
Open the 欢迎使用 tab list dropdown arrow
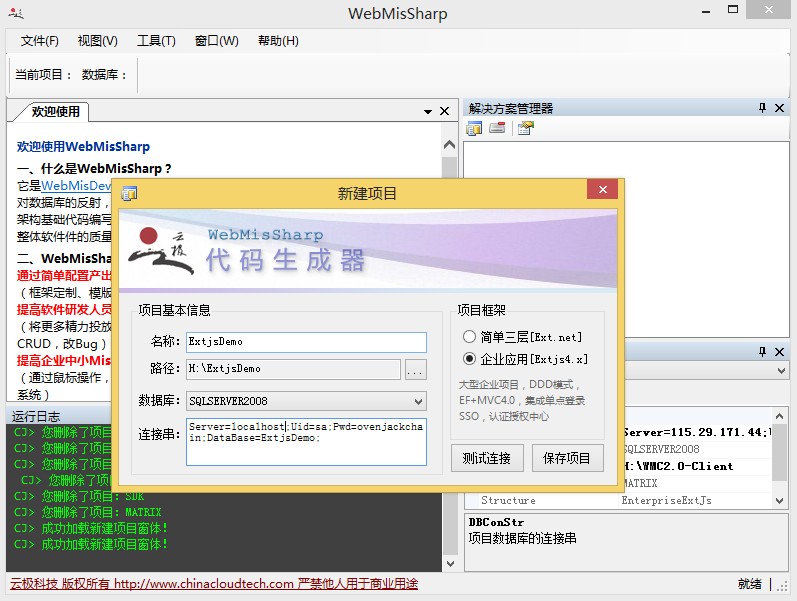[429, 111]
